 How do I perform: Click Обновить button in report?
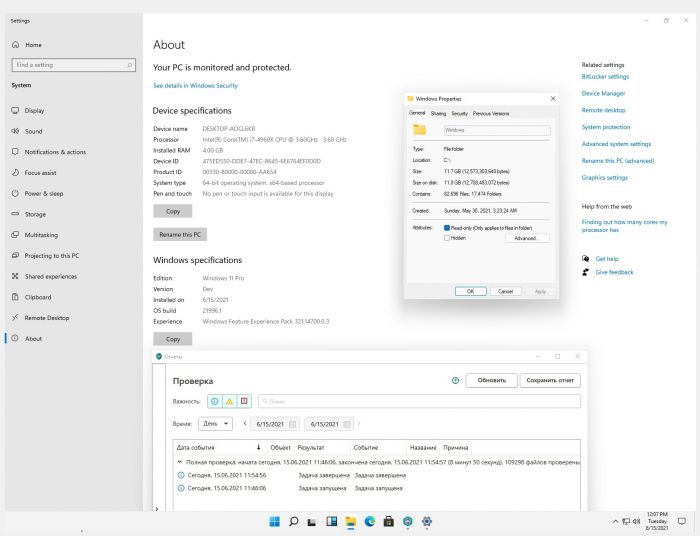(492, 381)
